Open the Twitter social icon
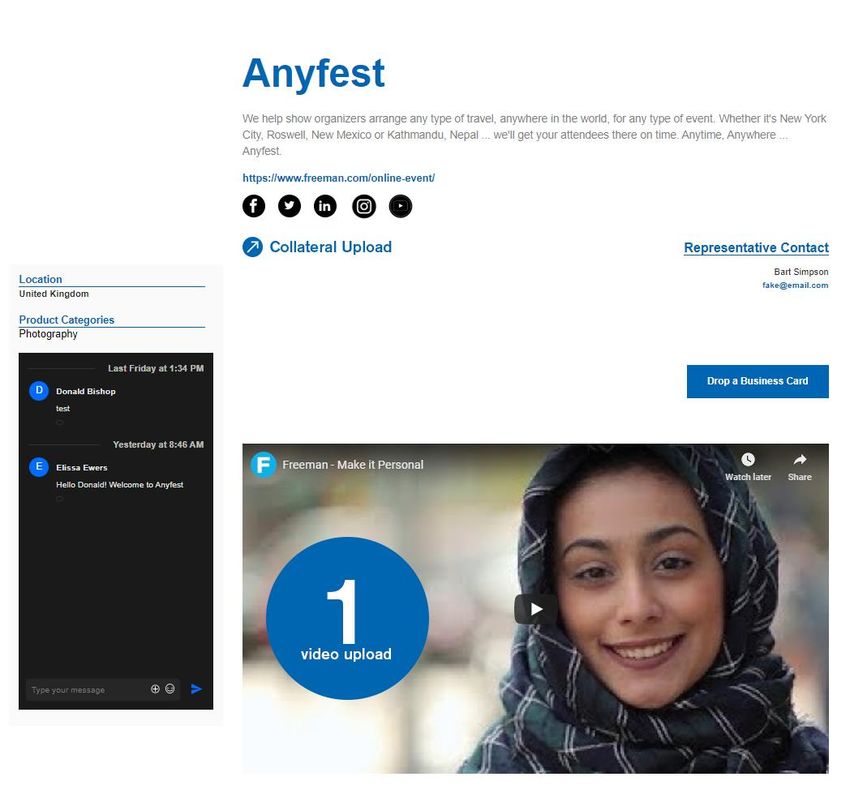 [289, 206]
